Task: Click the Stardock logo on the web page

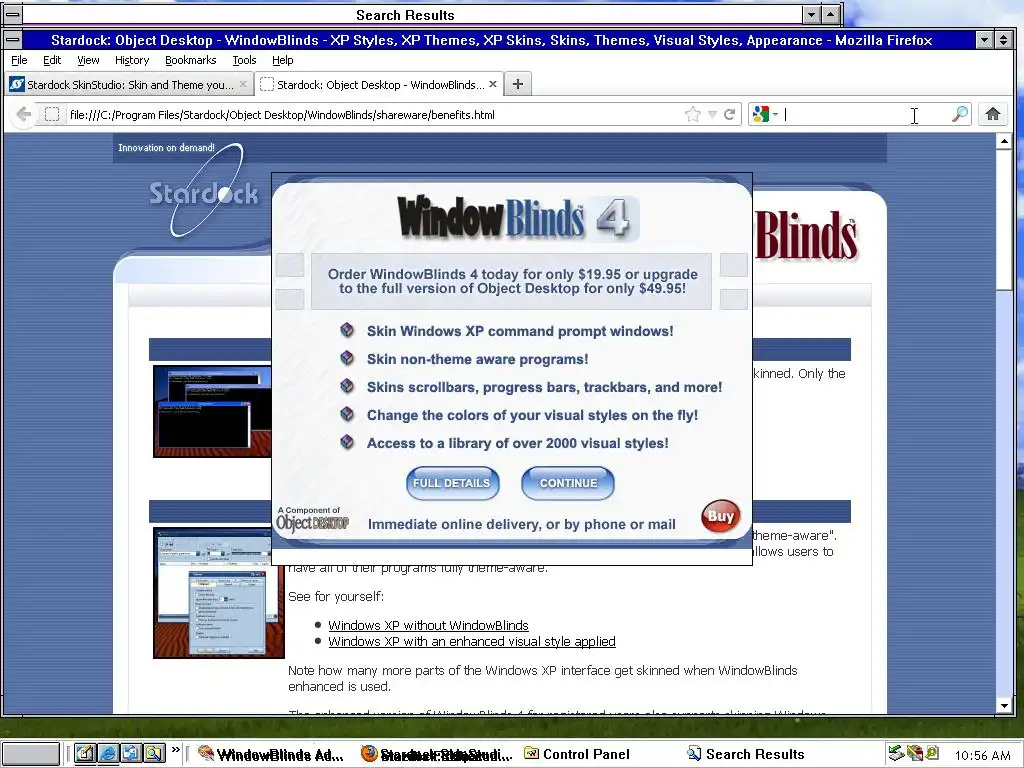Action: point(204,191)
